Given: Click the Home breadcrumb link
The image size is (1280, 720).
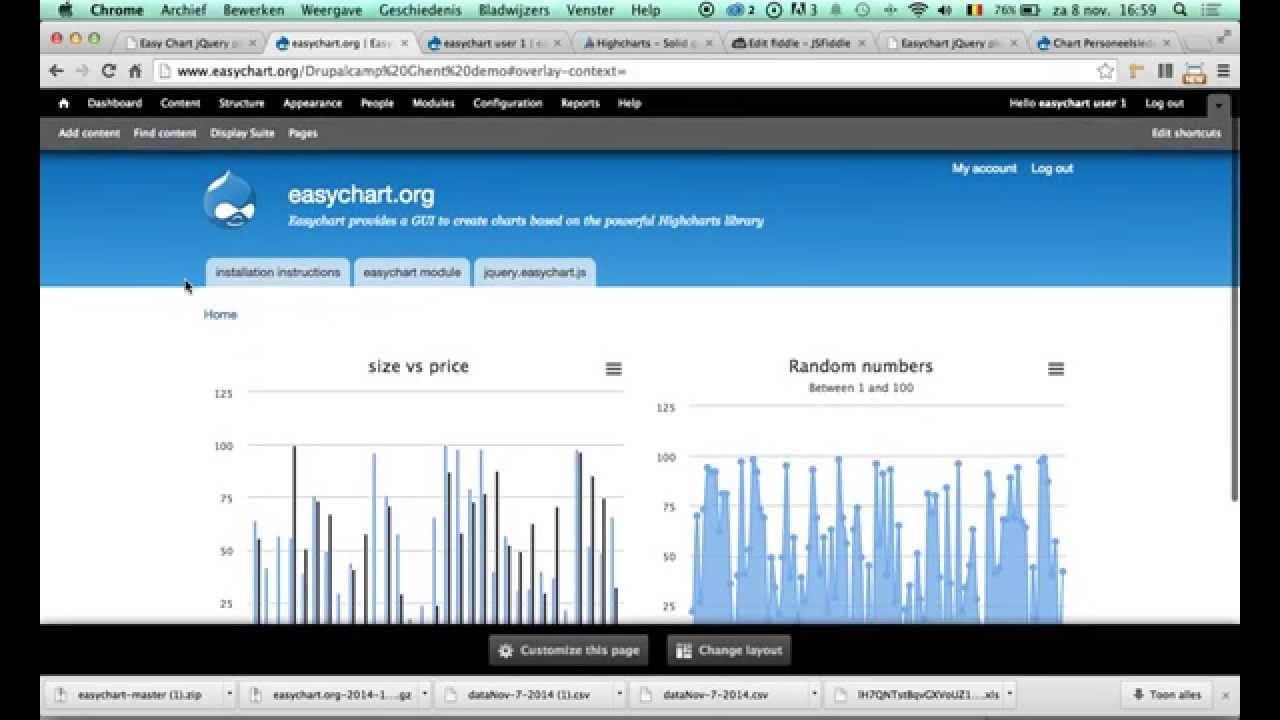Looking at the screenshot, I should (220, 314).
